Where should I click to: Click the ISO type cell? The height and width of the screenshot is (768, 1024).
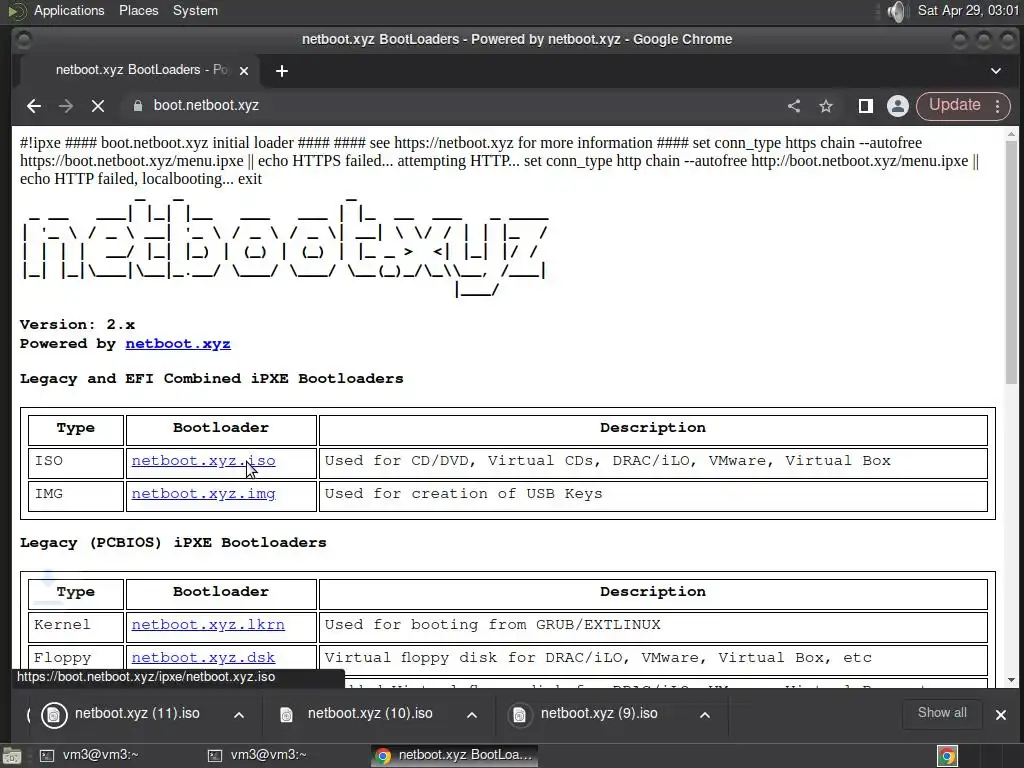tap(76, 463)
